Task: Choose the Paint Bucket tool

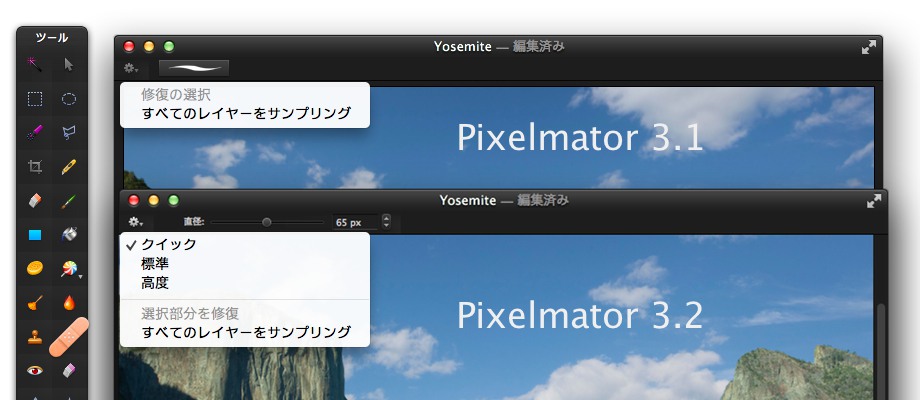Action: tap(69, 235)
